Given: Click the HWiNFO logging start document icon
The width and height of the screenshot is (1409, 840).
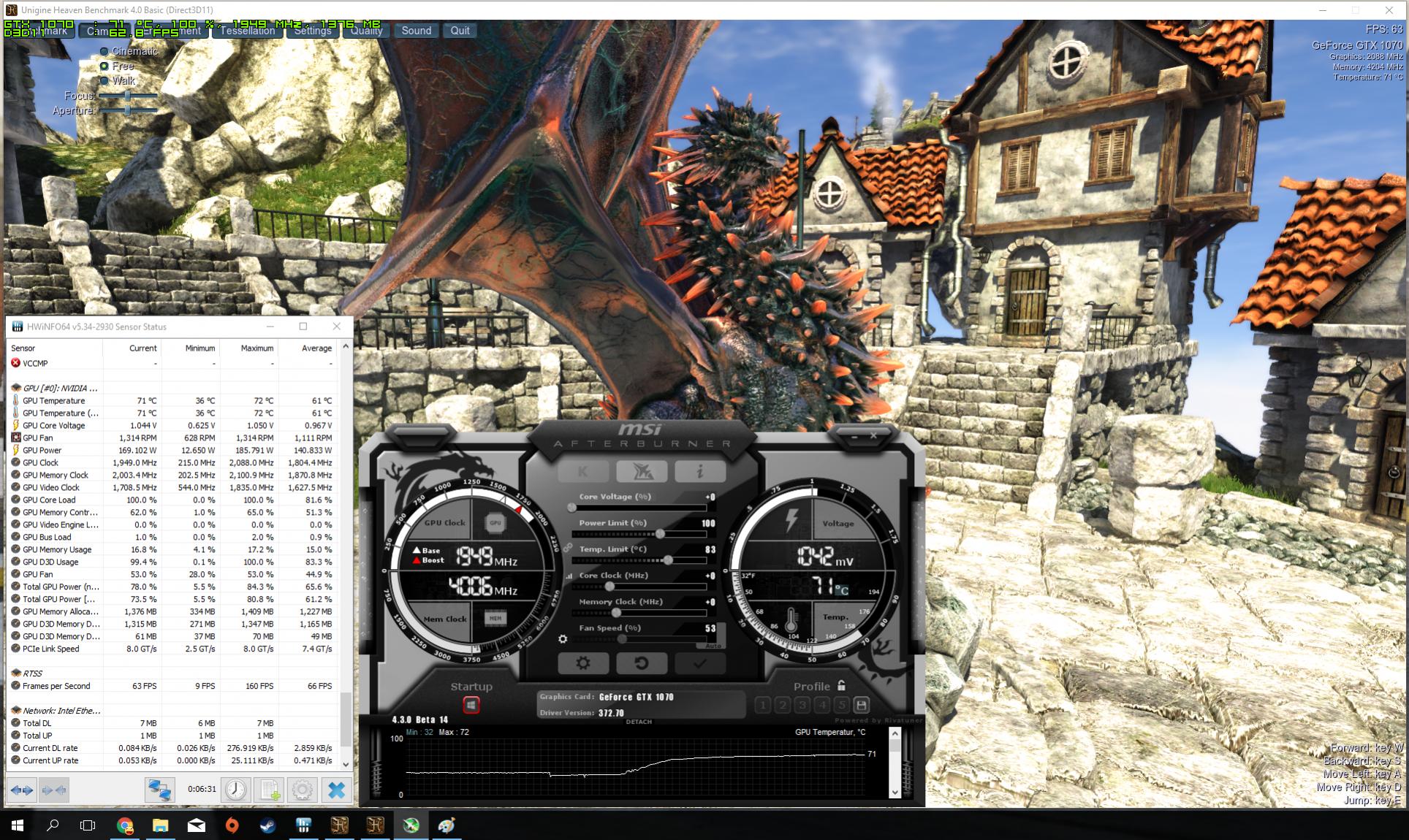Looking at the screenshot, I should coord(270,790).
